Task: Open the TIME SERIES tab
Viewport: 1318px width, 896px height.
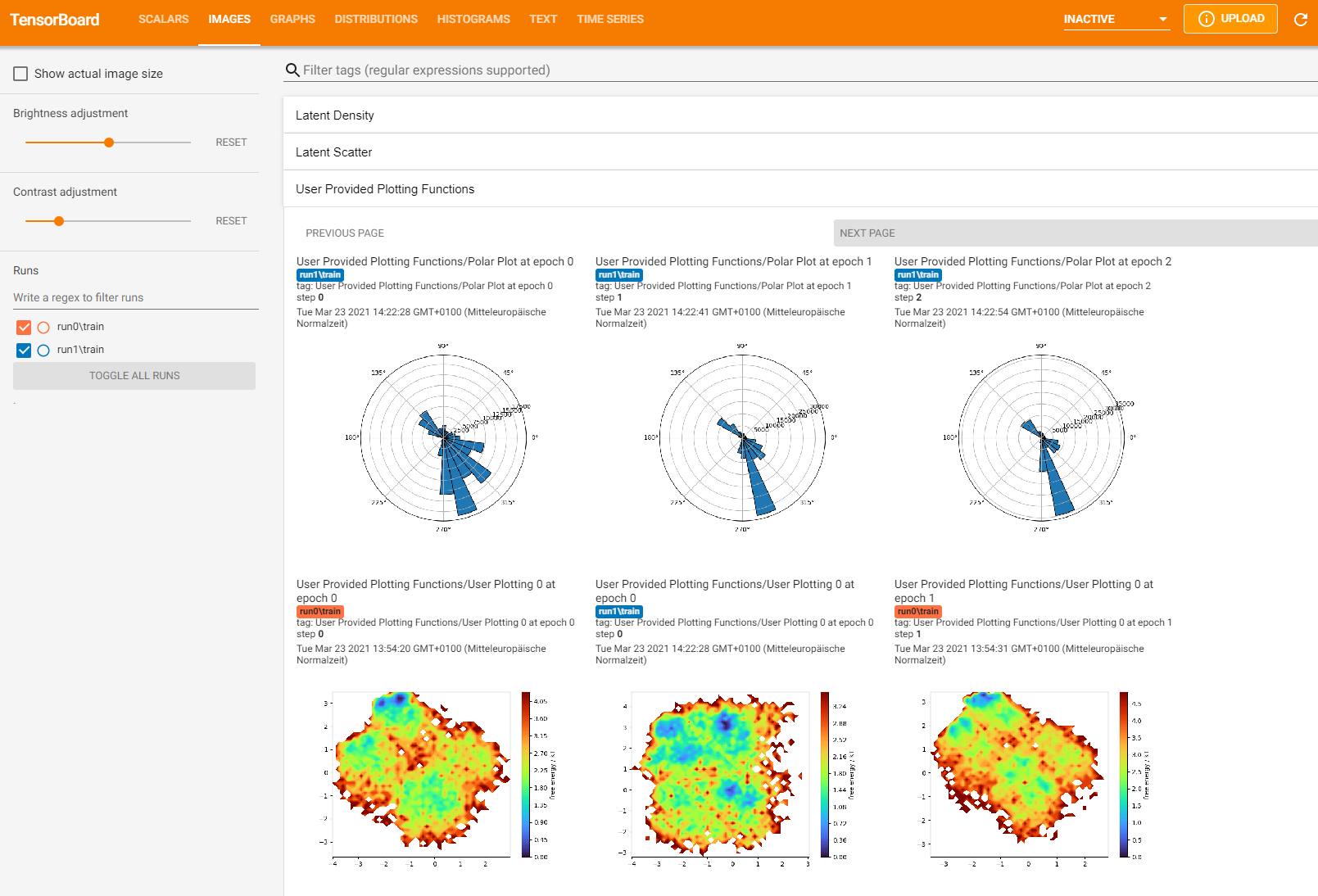Action: [x=610, y=19]
